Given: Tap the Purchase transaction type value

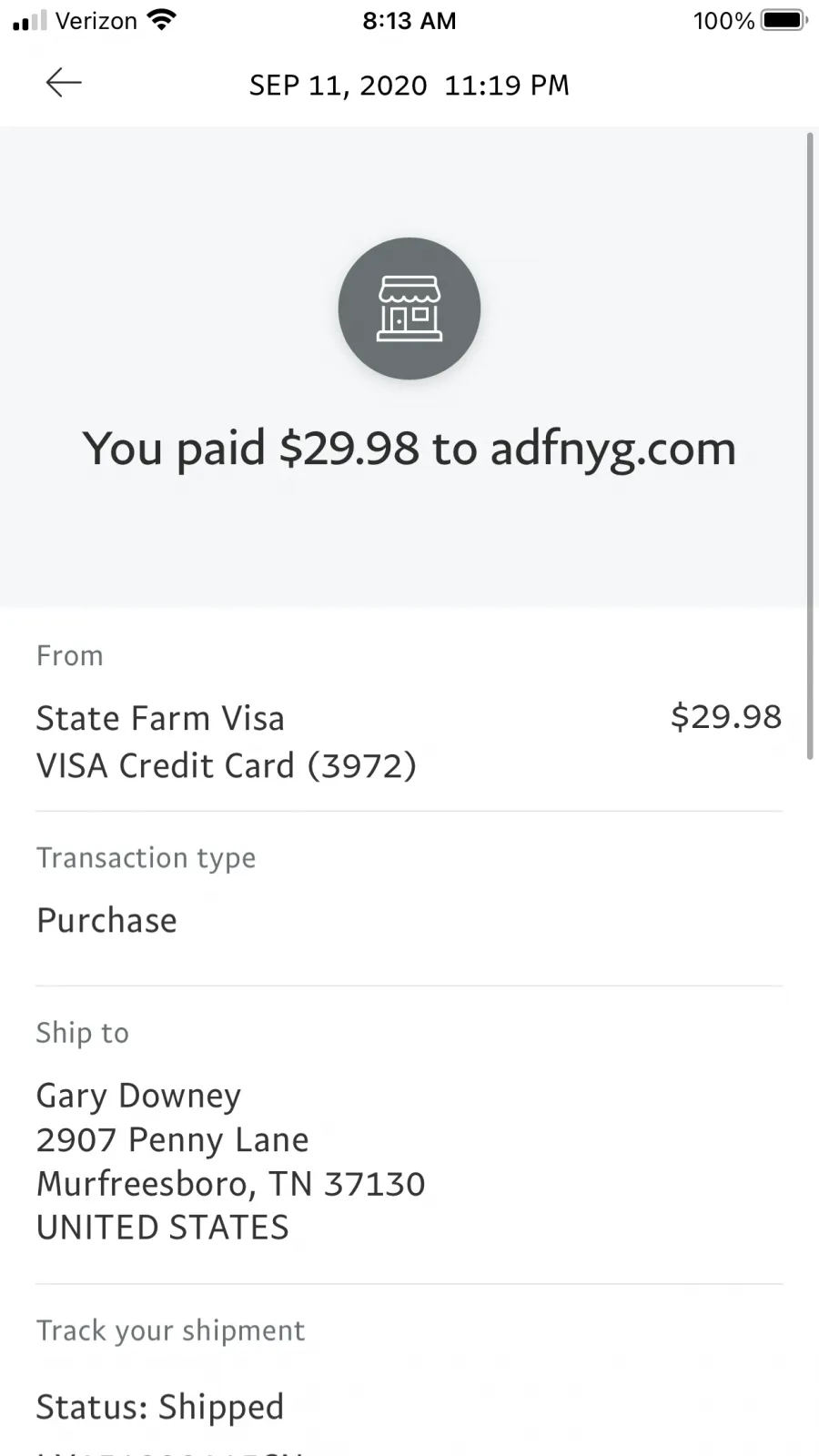Looking at the screenshot, I should 106,920.
